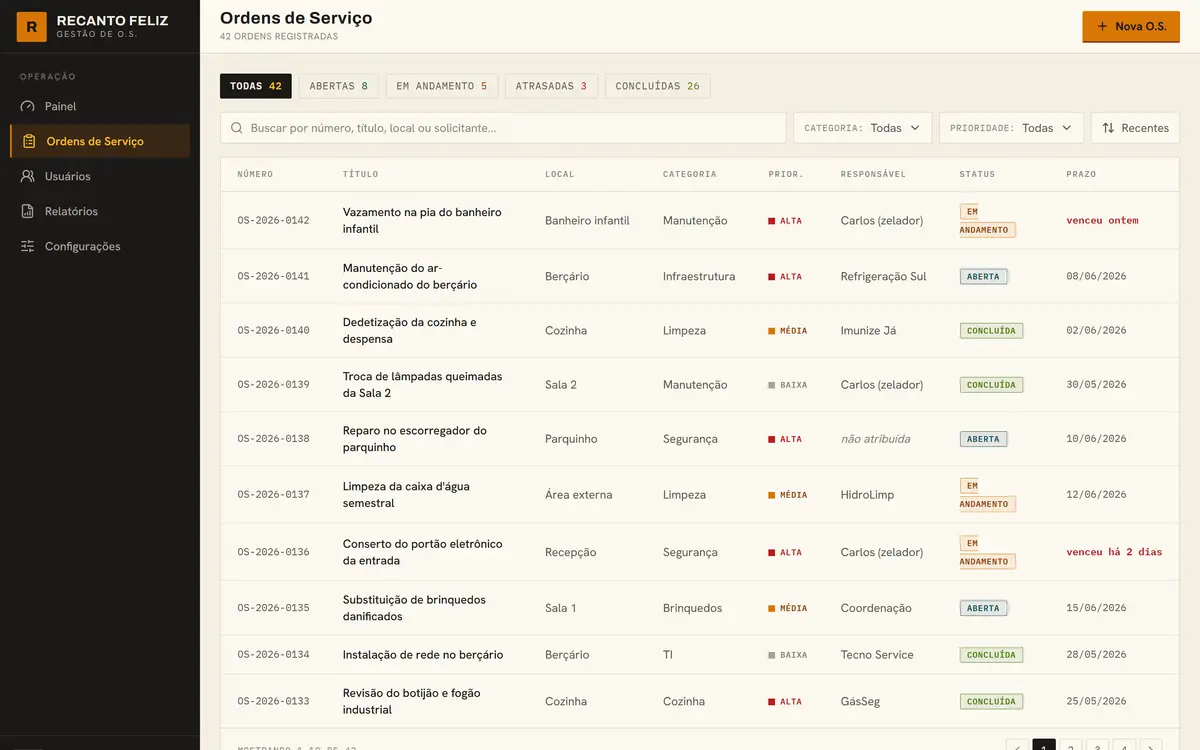1200x750 pixels.
Task: Sort by the Status column header
Action: 977,174
